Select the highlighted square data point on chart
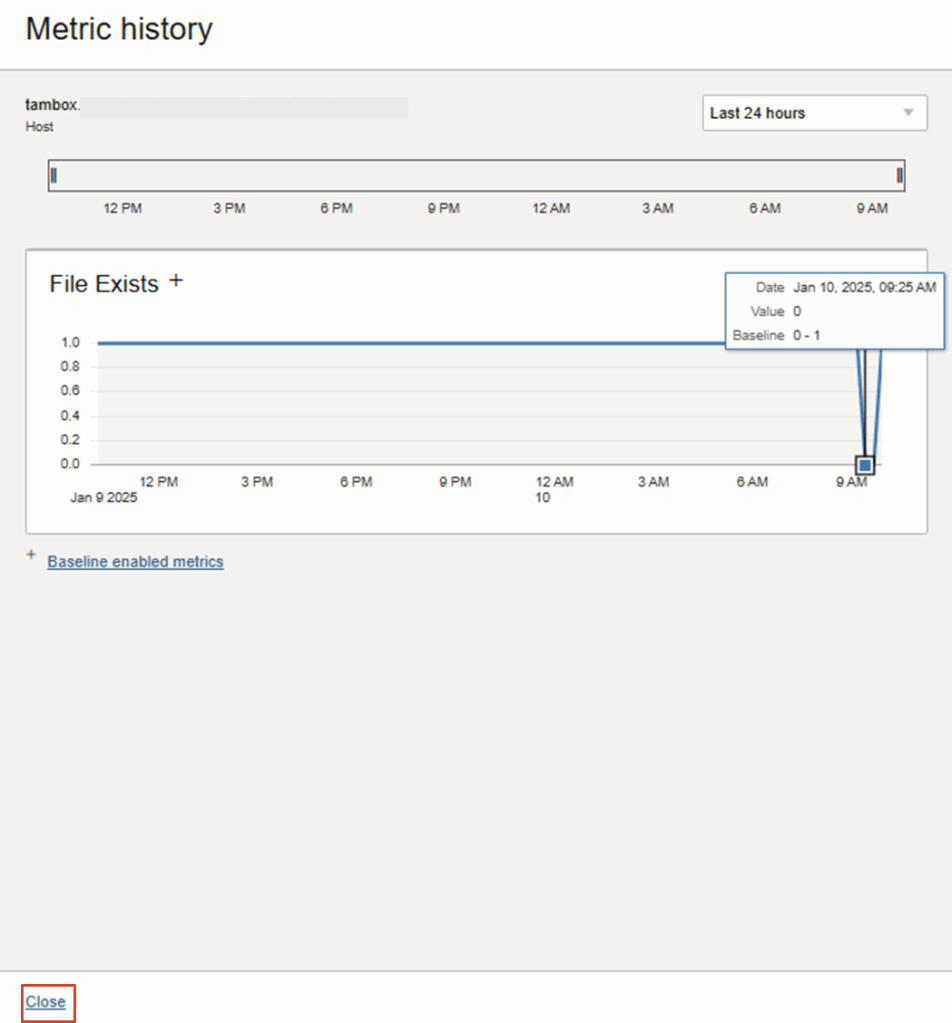This screenshot has height=1023, width=952. (865, 465)
